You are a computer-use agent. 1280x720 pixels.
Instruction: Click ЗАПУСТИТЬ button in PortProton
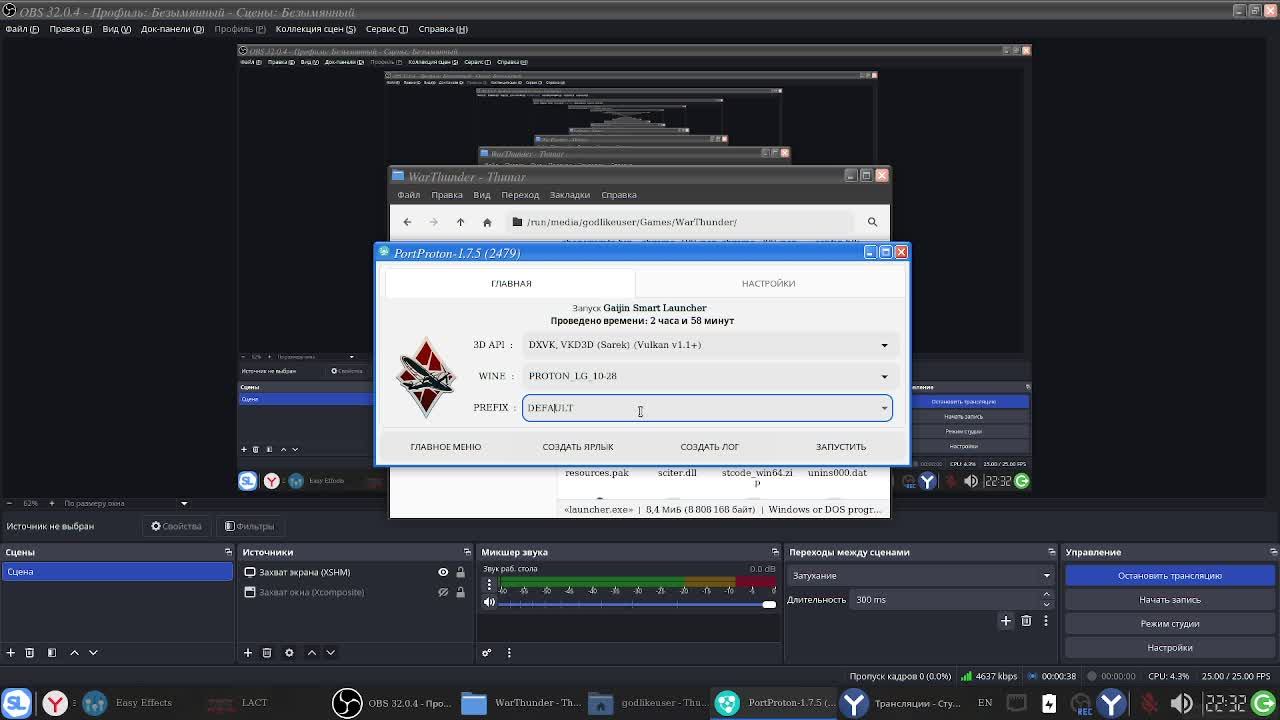pyautogui.click(x=841, y=447)
